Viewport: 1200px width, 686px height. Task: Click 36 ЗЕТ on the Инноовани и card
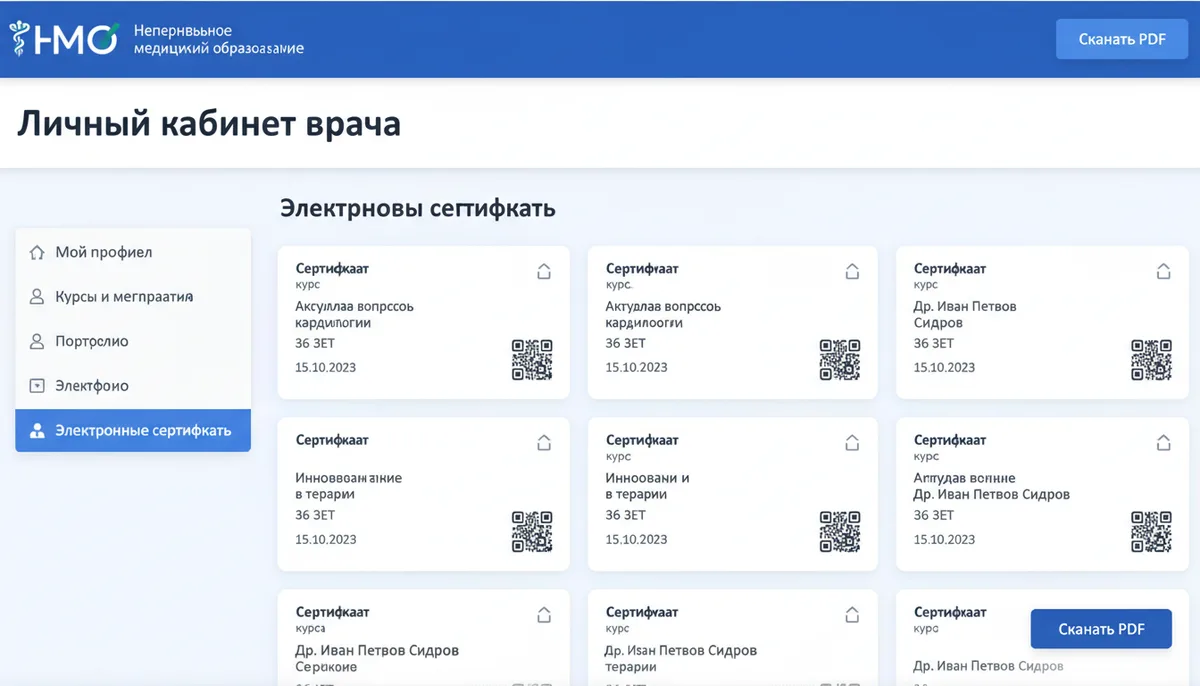625,515
